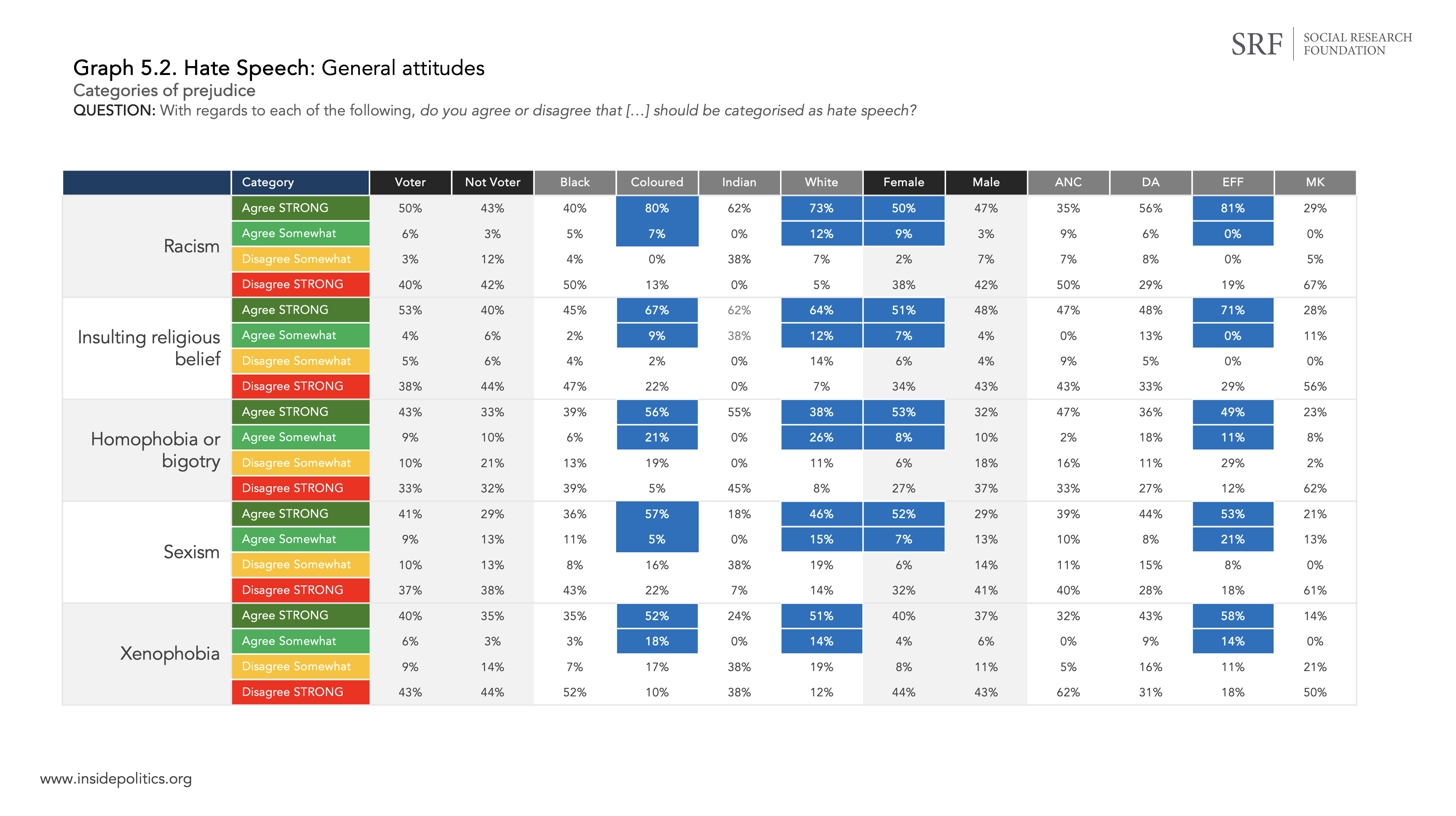This screenshot has width=1456, height=816.
Task: Click the Graph 5.2 Hate Speech title
Action: [x=279, y=68]
